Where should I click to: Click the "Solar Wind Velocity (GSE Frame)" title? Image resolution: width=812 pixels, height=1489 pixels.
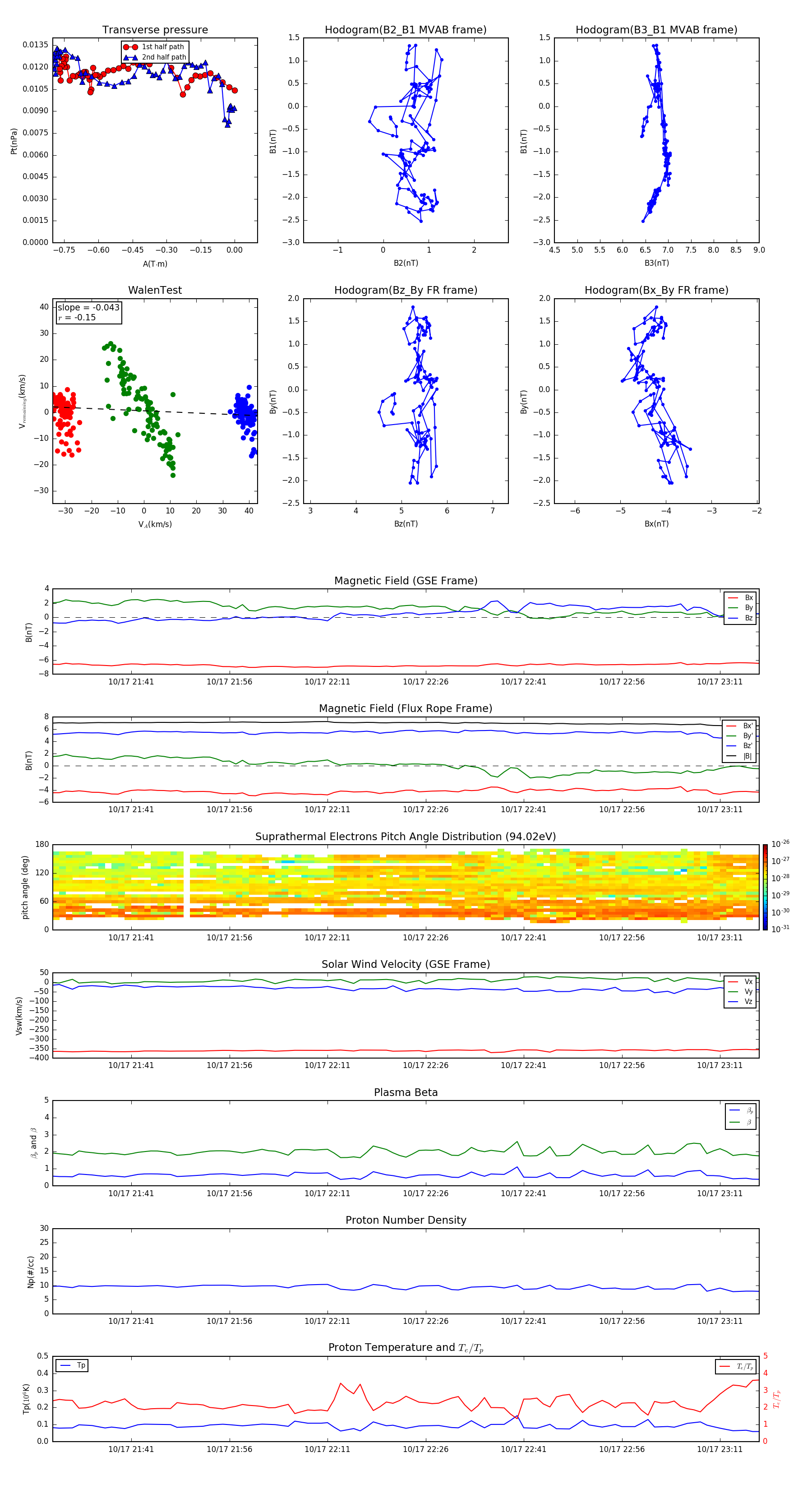[x=406, y=965]
